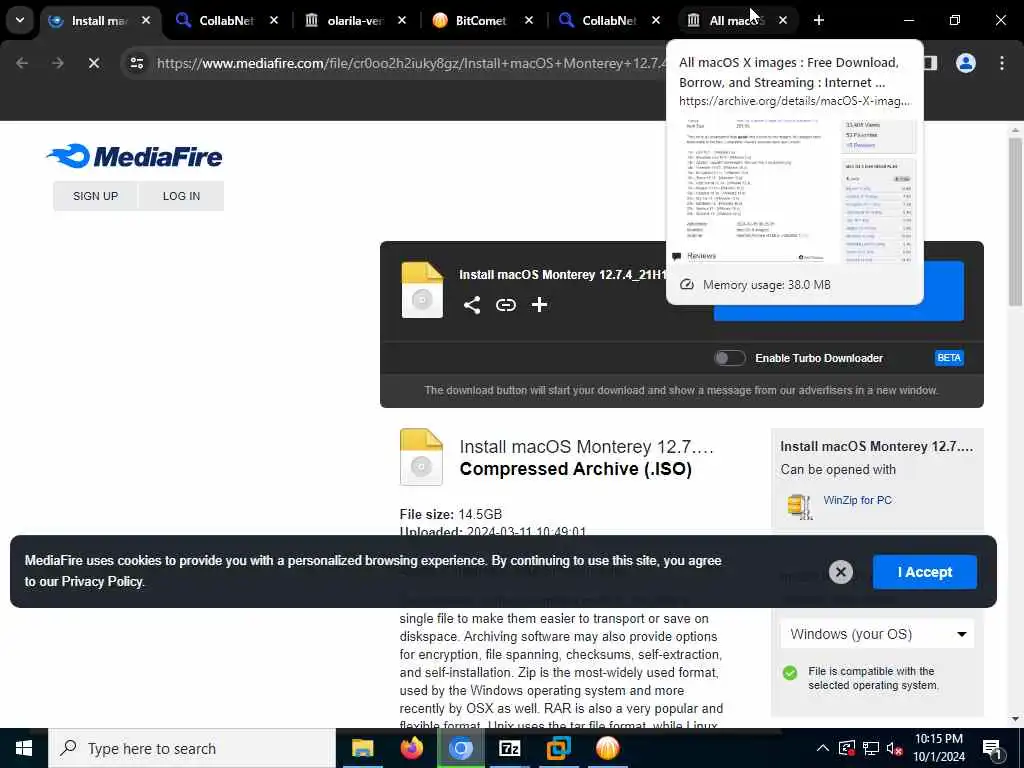Stop loading the page
This screenshot has width=1024, height=768.
click(x=94, y=63)
